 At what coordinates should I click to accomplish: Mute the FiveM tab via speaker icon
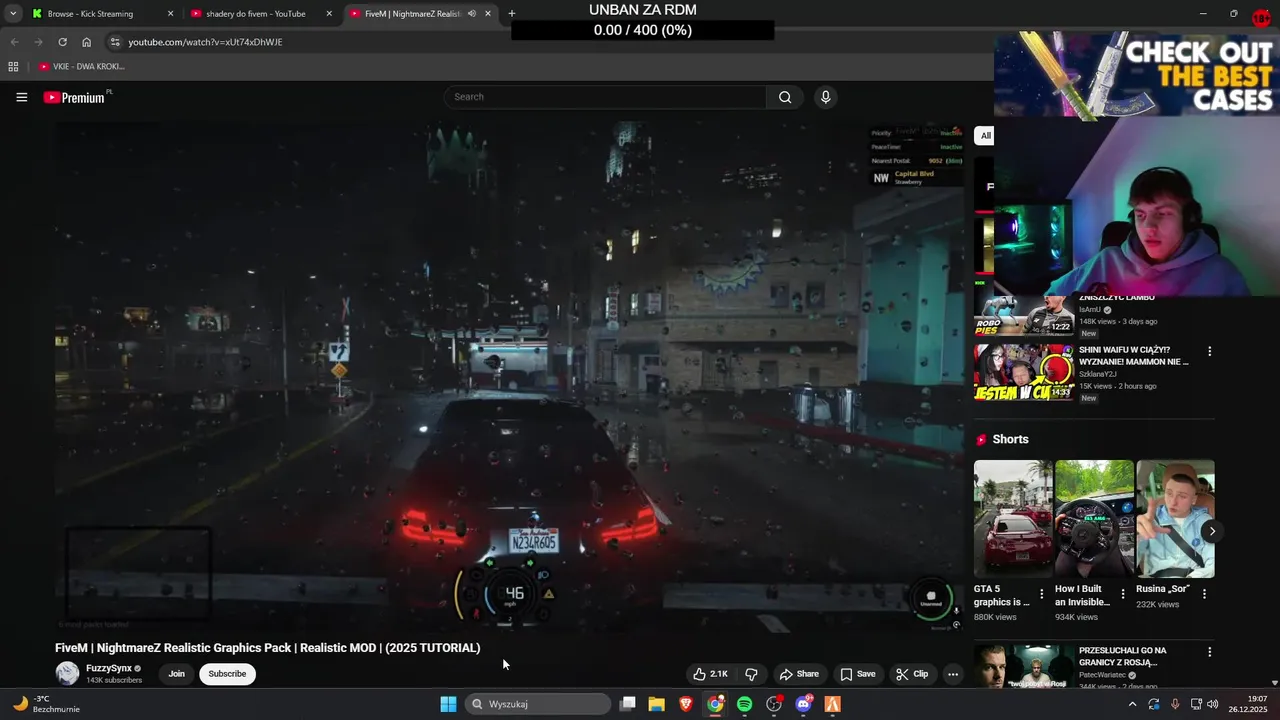tap(471, 14)
